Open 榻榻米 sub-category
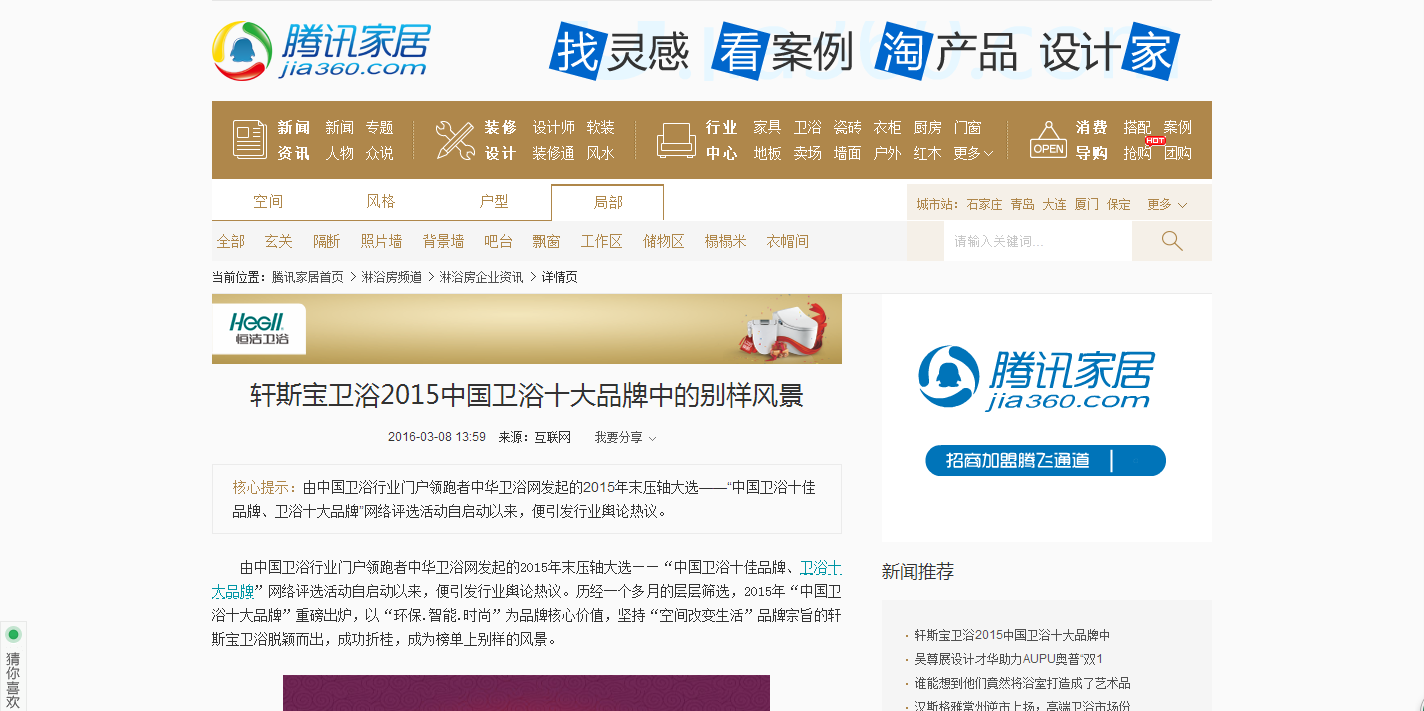 point(725,241)
